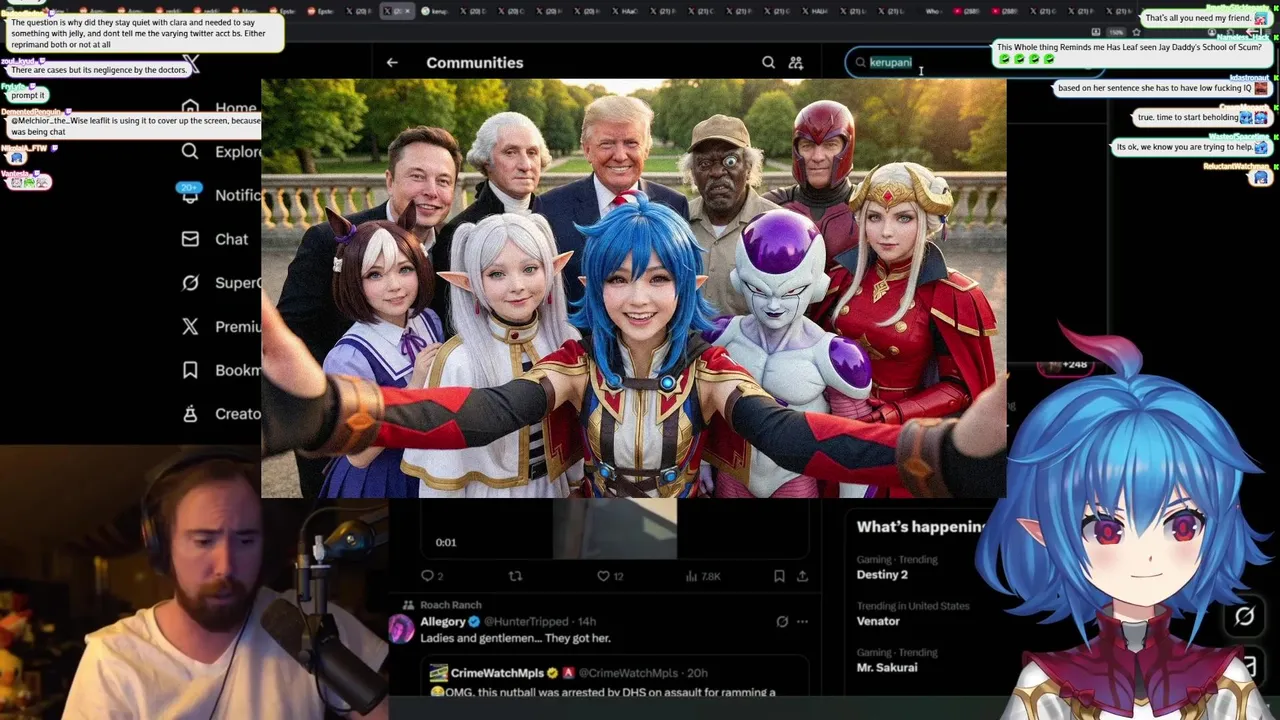Click the large group selfie image overlay
This screenshot has height=720, width=1280.
point(633,288)
